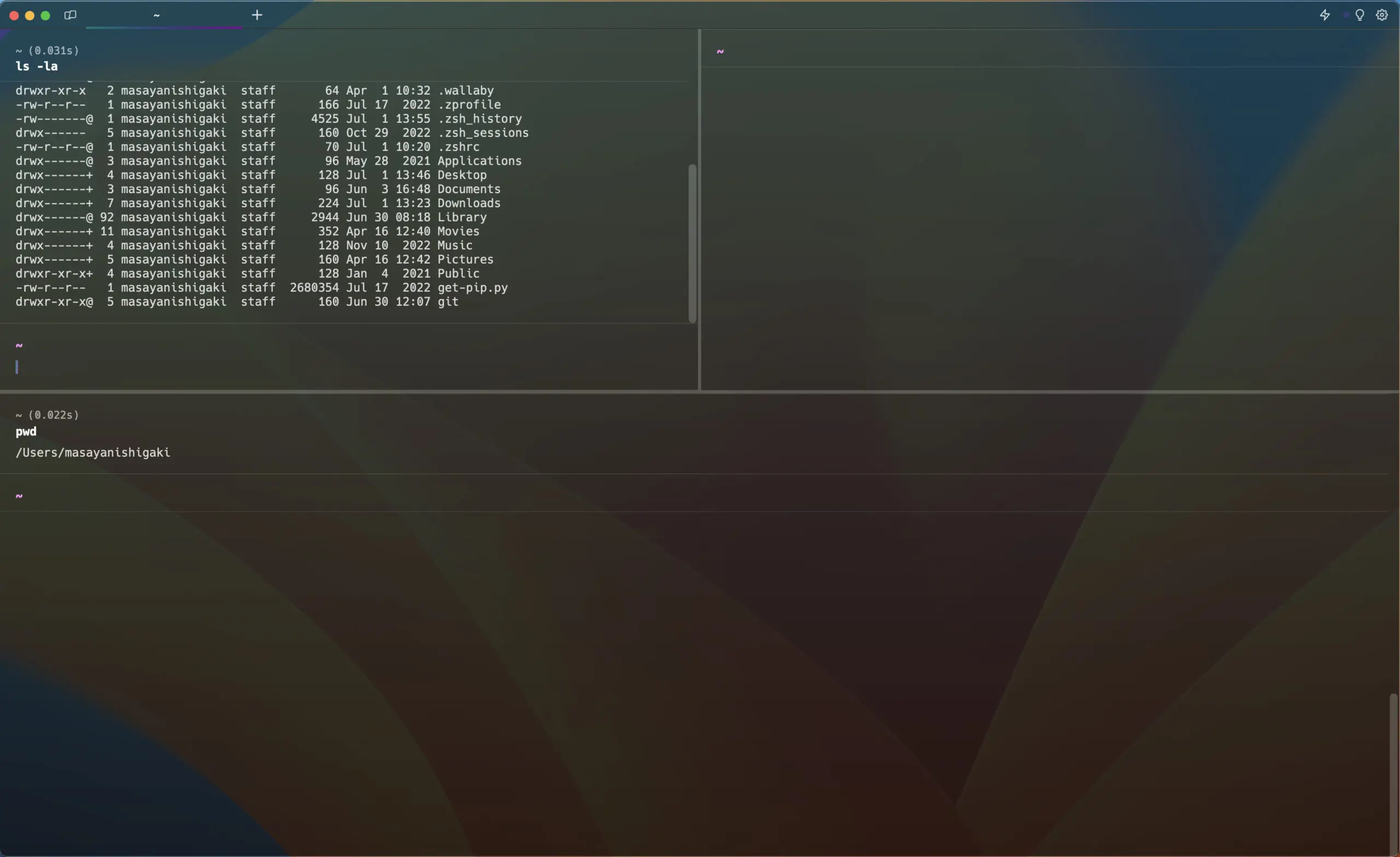Image resolution: width=1400 pixels, height=857 pixels.
Task: Click the yellow minimize window button
Action: pos(30,15)
